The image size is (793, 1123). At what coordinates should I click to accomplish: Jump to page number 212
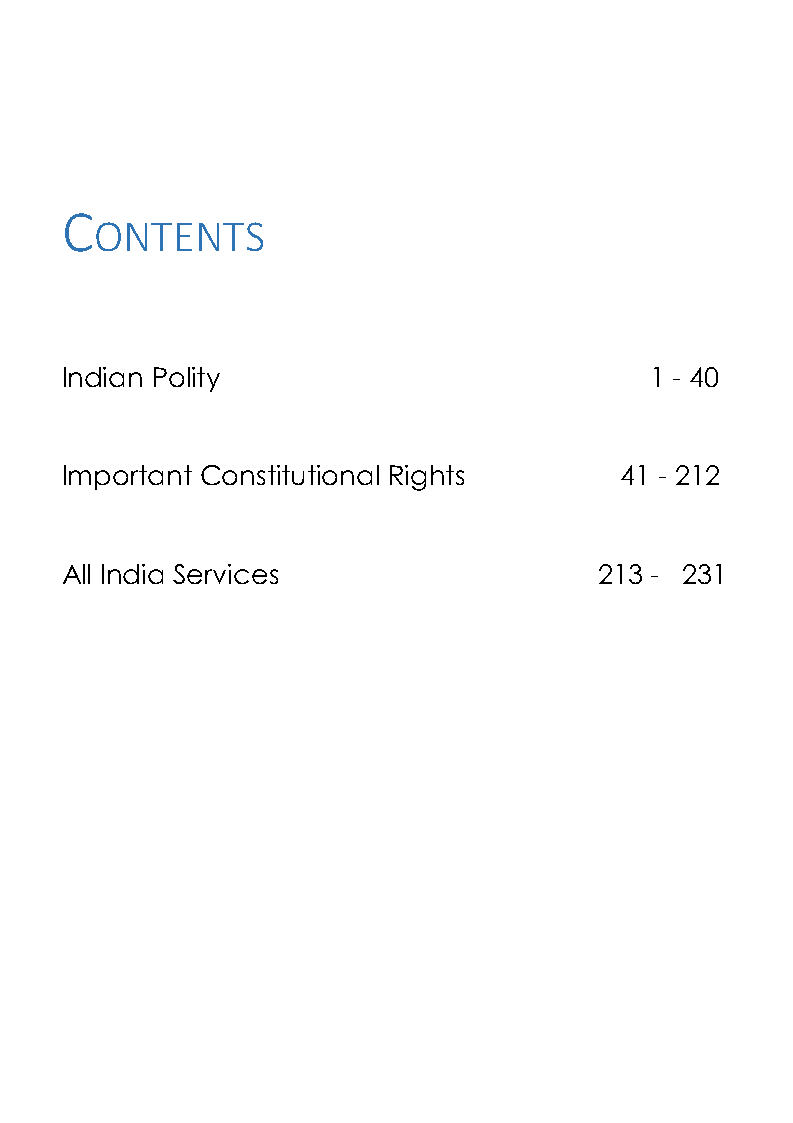tap(697, 476)
